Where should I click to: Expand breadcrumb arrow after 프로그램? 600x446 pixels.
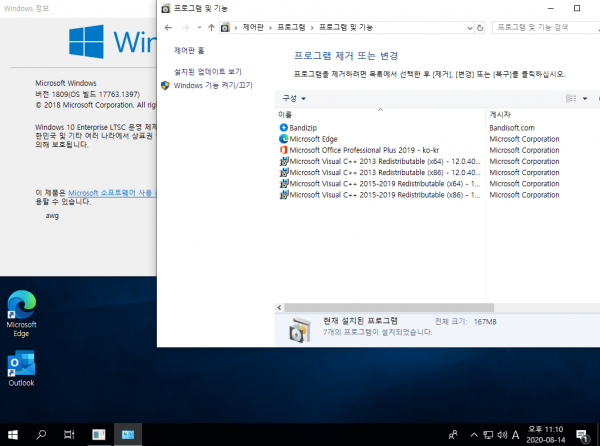[312, 28]
